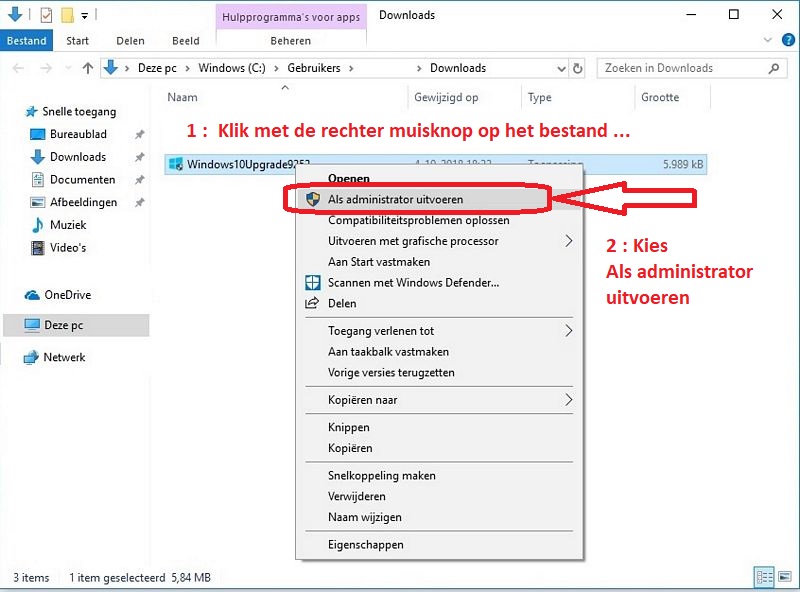
Task: Select OneDrive cloud icon in navigation pane
Action: [x=31, y=295]
